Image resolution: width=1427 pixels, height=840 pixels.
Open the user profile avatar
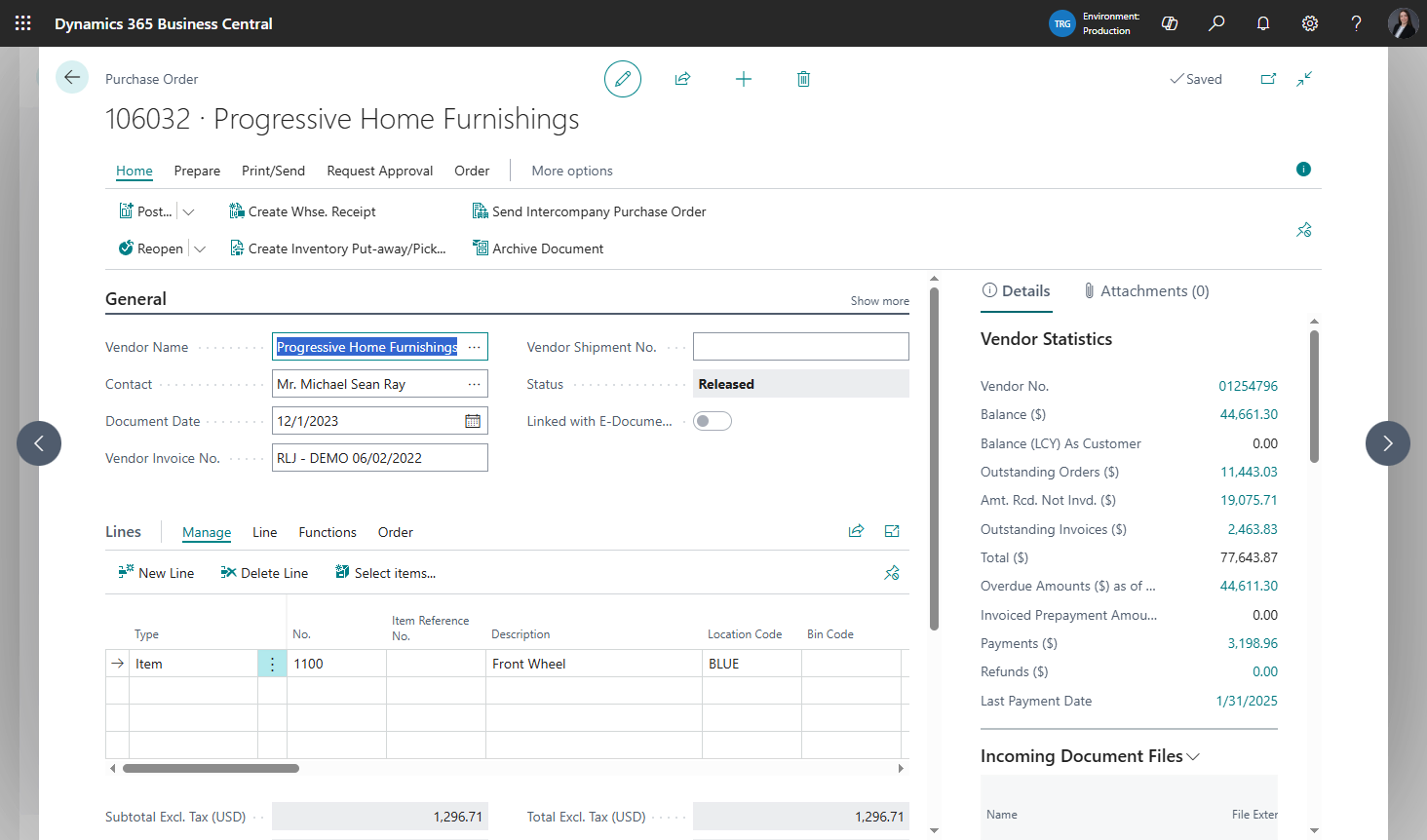(1403, 23)
